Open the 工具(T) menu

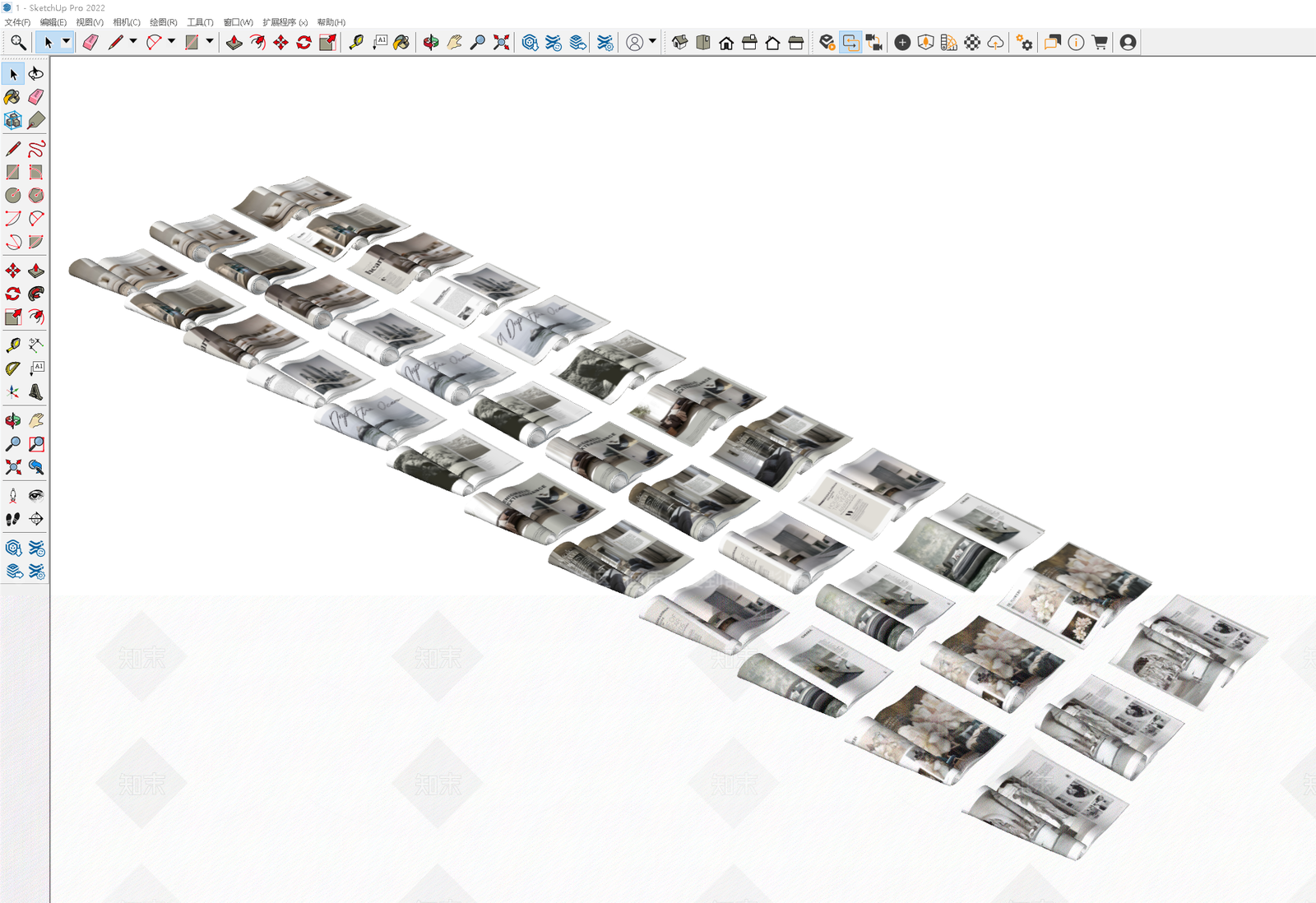pos(201,22)
